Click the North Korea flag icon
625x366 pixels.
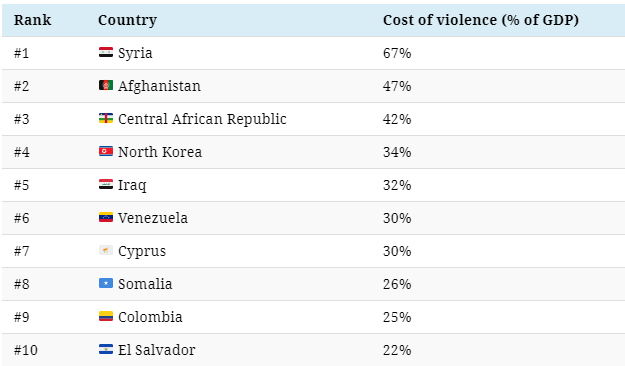pos(106,152)
